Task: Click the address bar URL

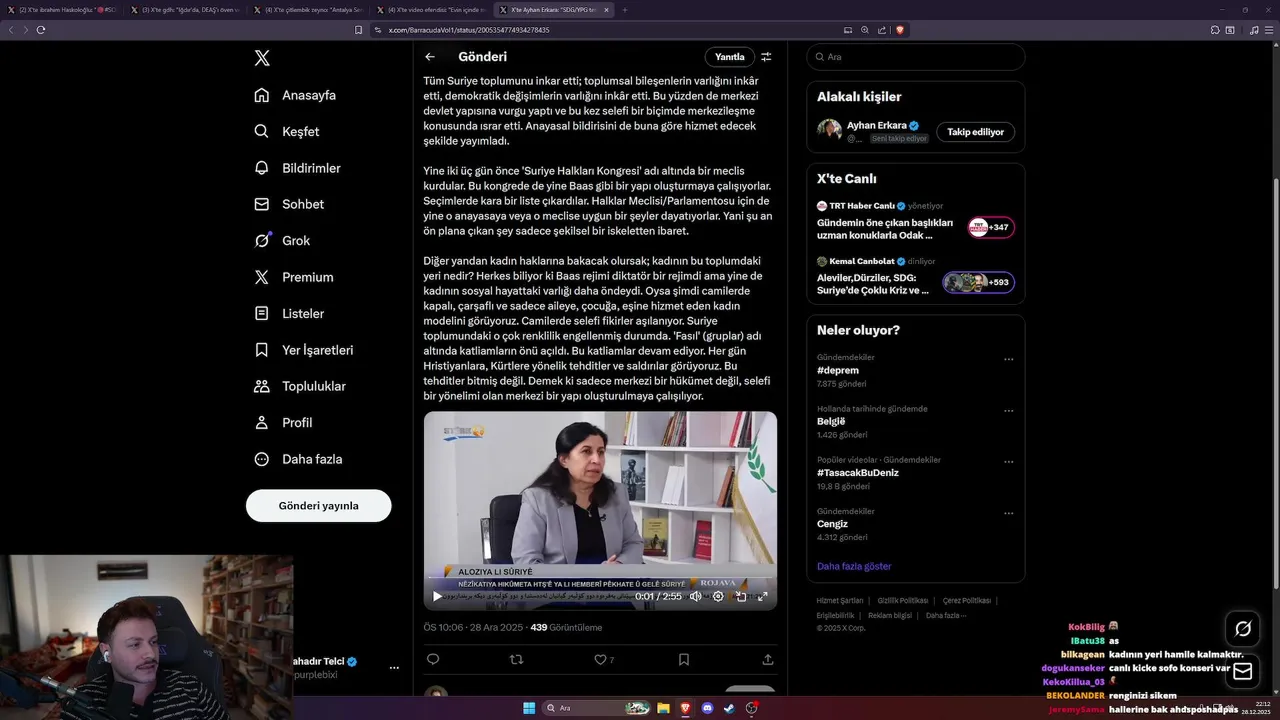Action: pos(469,30)
